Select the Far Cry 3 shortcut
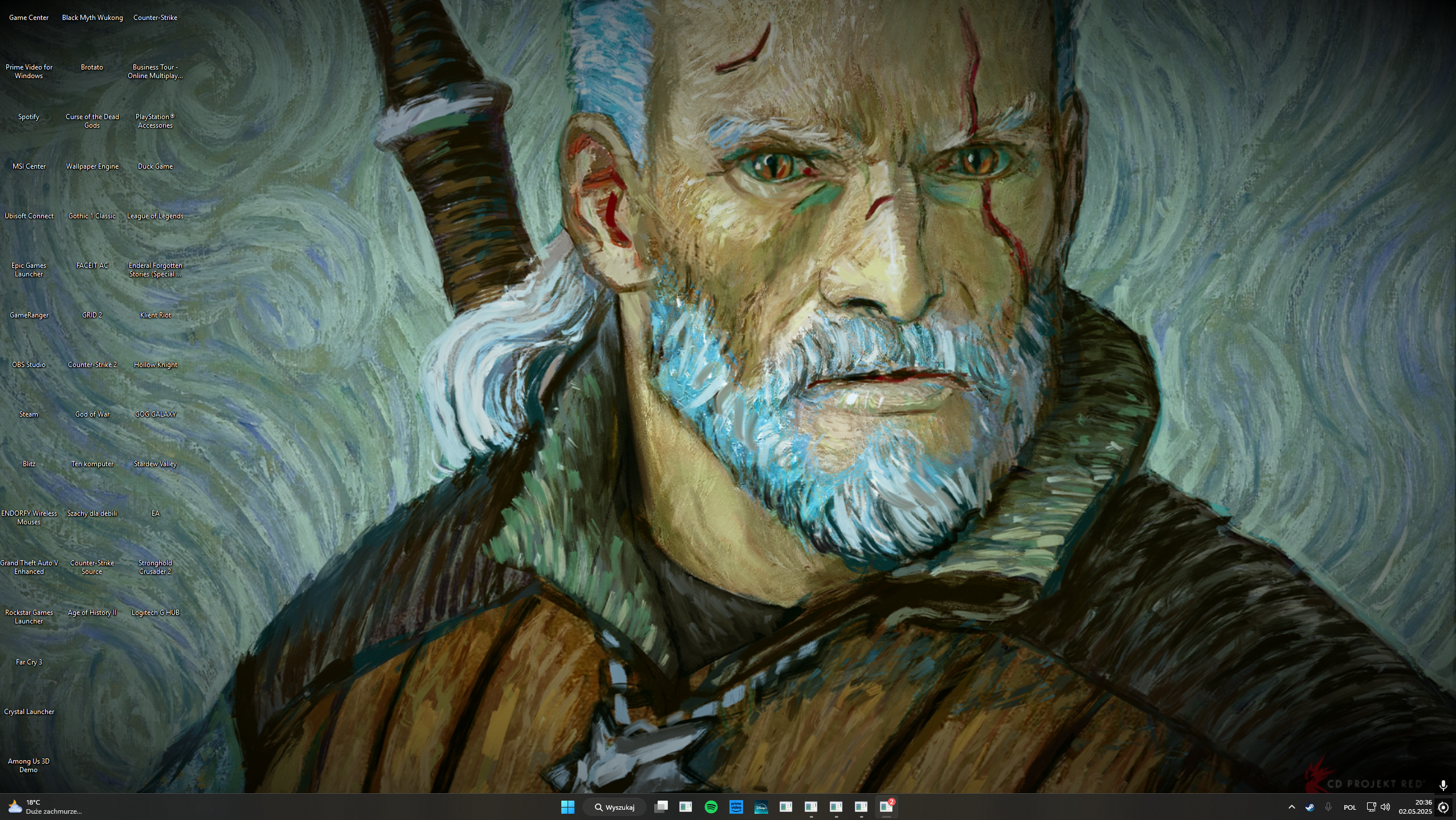Screen dimensions: 1456x820 coord(29,662)
